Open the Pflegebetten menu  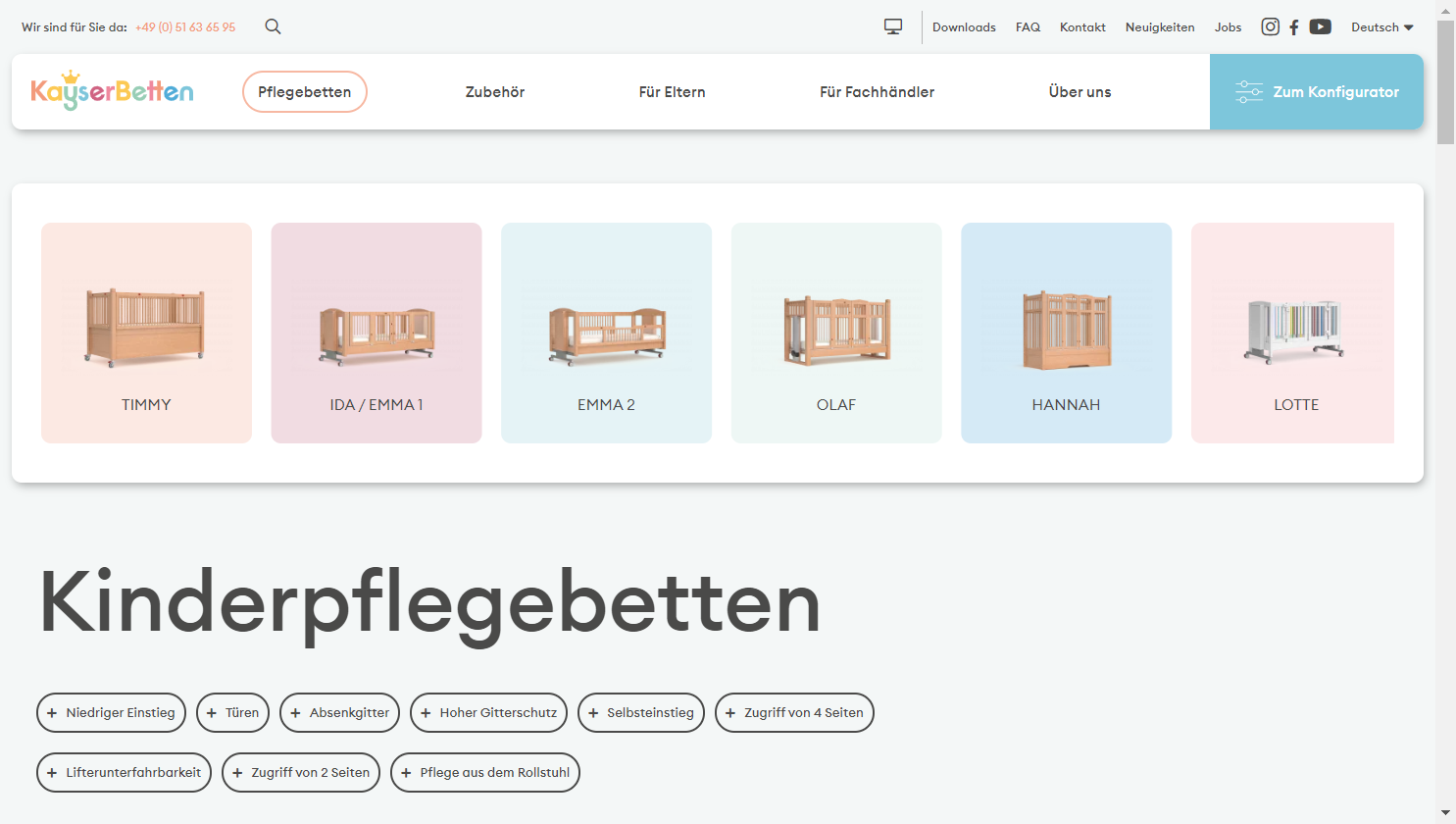(305, 91)
